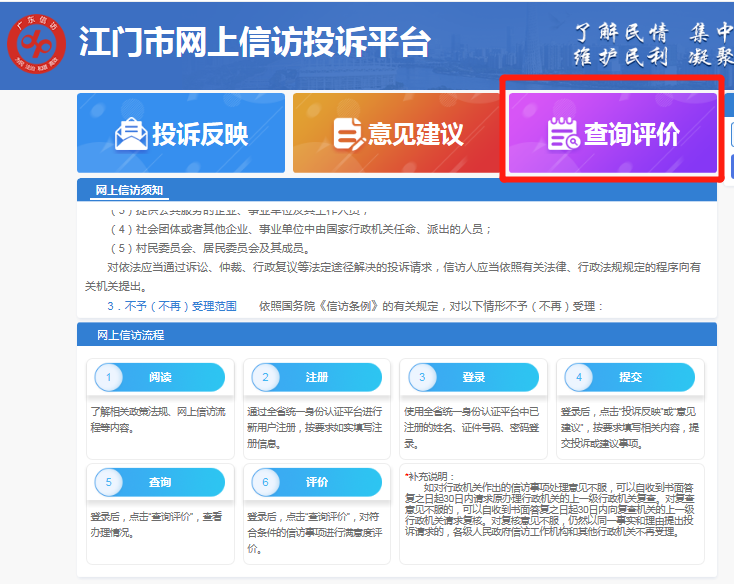Screen dimensions: 734x584
Task: Click the envelope icon on 投诉反映
Action: (131, 134)
